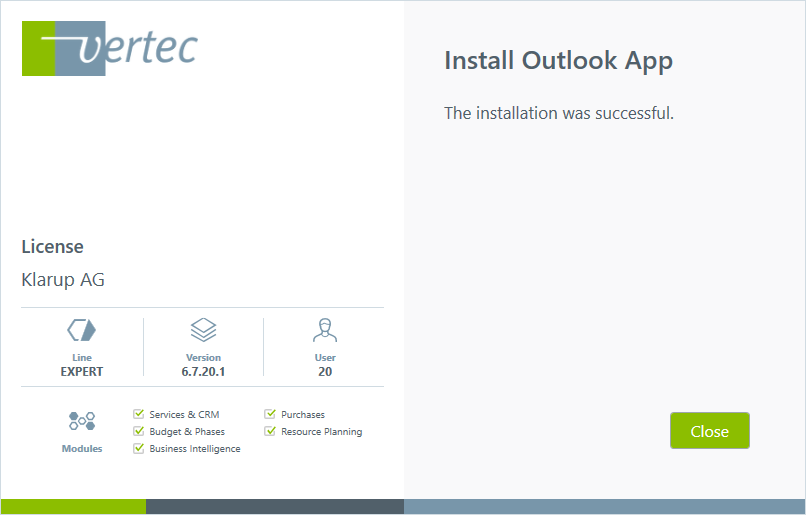806x515 pixels.
Task: Toggle the Business Intelligence checkbox
Action: [139, 448]
